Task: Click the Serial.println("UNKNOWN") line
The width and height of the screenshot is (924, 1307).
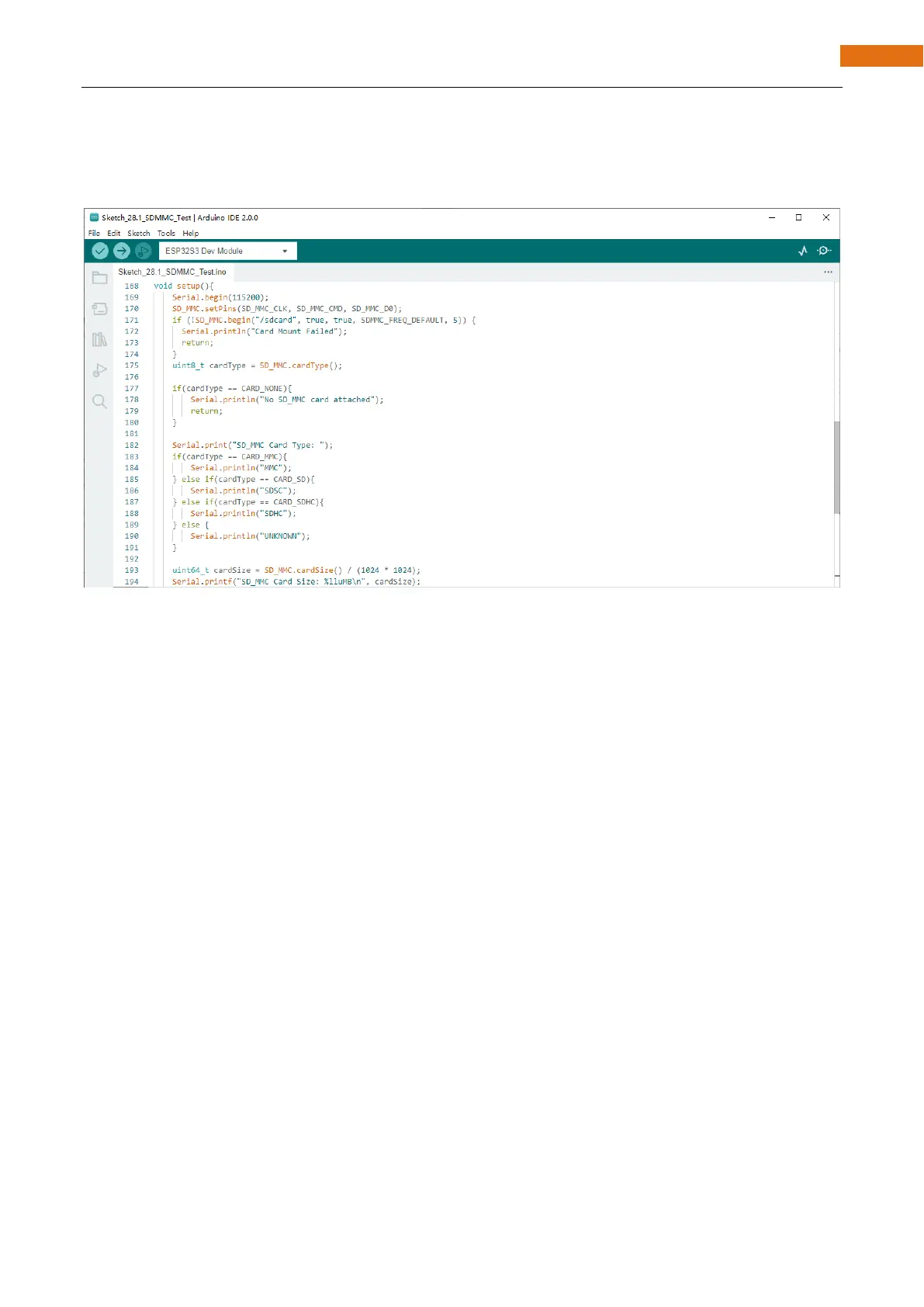Action: pos(251,536)
